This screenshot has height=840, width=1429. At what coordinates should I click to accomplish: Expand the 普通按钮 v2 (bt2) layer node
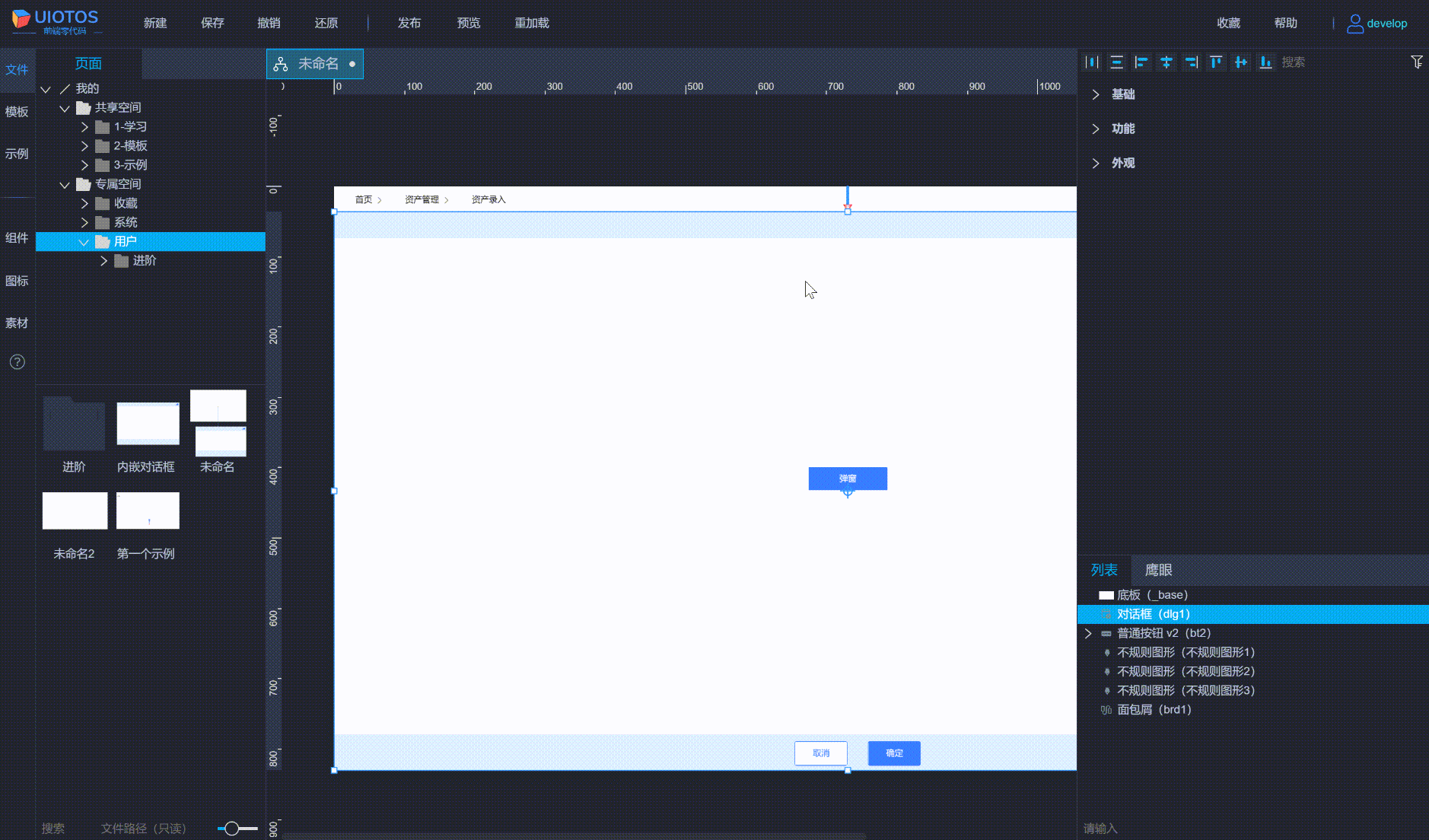coord(1090,632)
